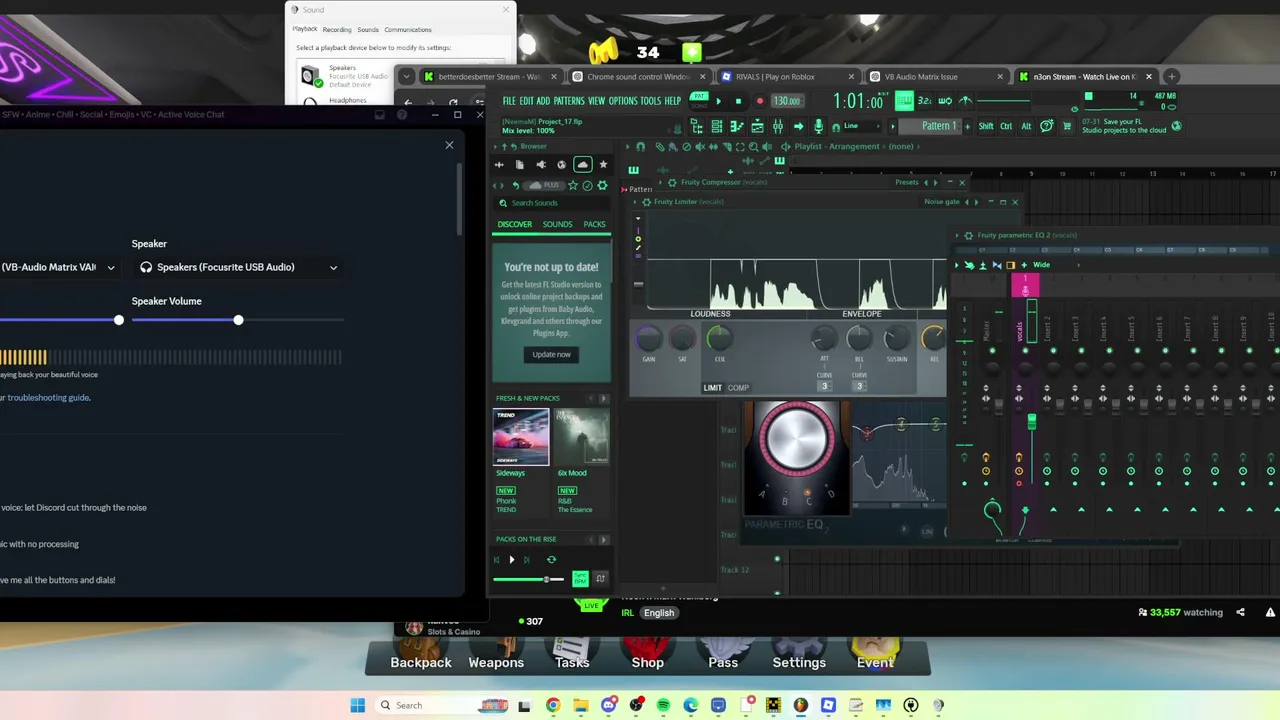Click the microphone recording icon in toolbar
Image resolution: width=1280 pixels, height=720 pixels.
coord(818,126)
